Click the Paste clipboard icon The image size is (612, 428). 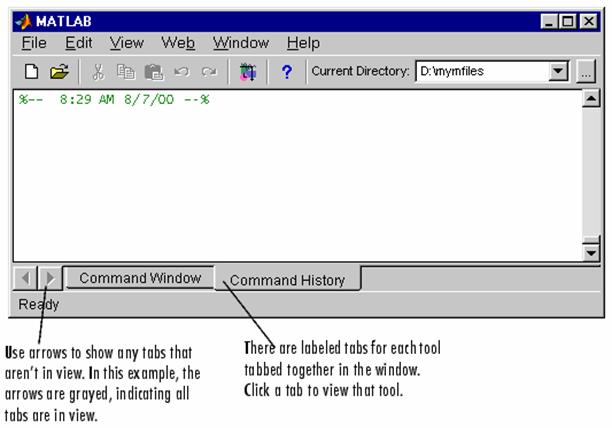tap(153, 72)
